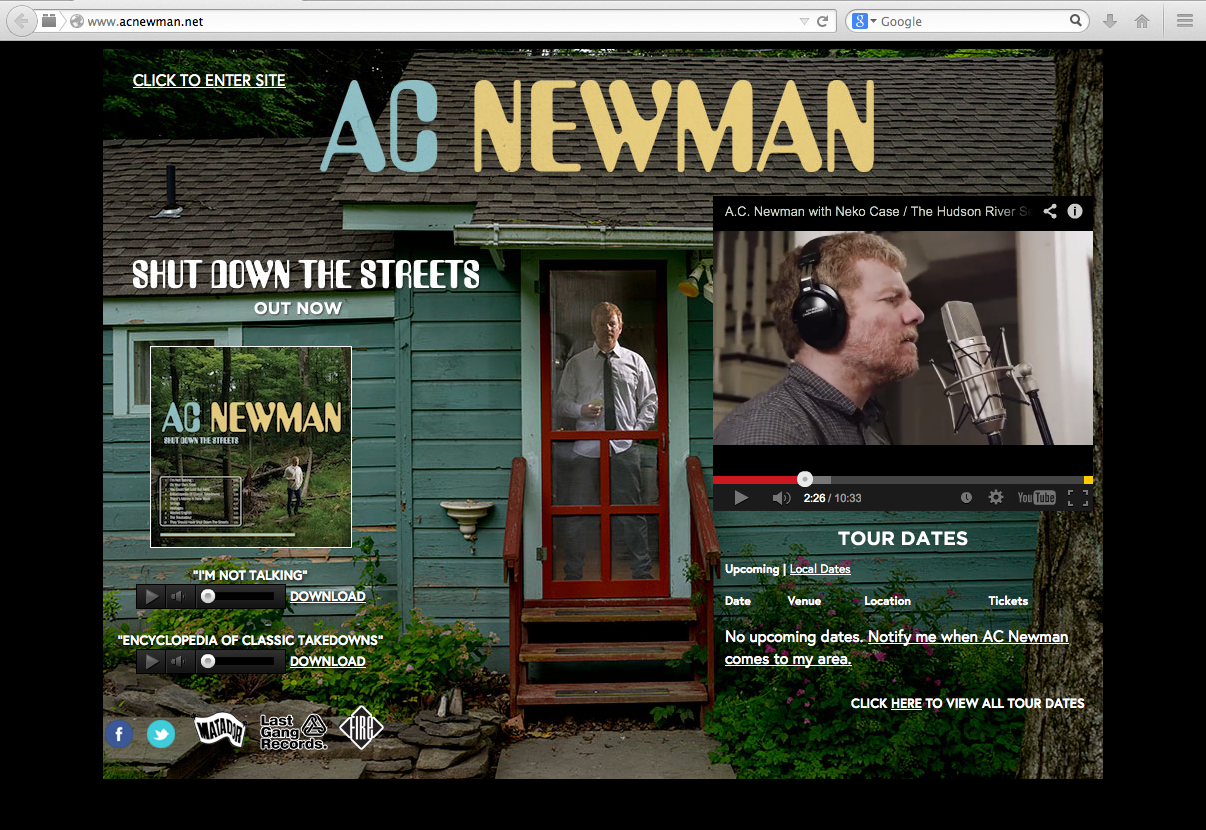This screenshot has width=1206, height=830.
Task: Click the Date column header
Action: click(738, 601)
